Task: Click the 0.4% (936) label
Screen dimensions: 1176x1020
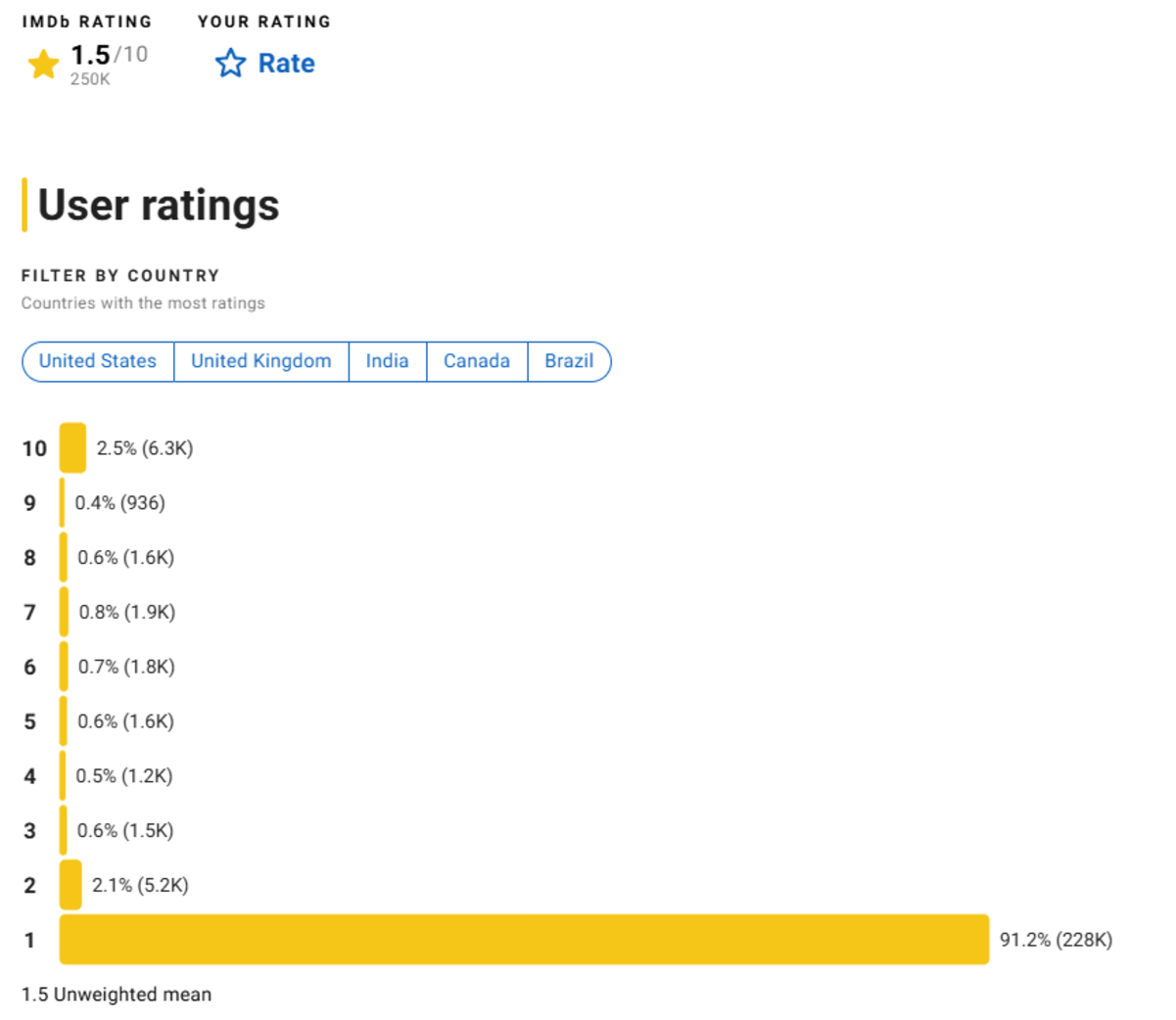Action: point(120,503)
